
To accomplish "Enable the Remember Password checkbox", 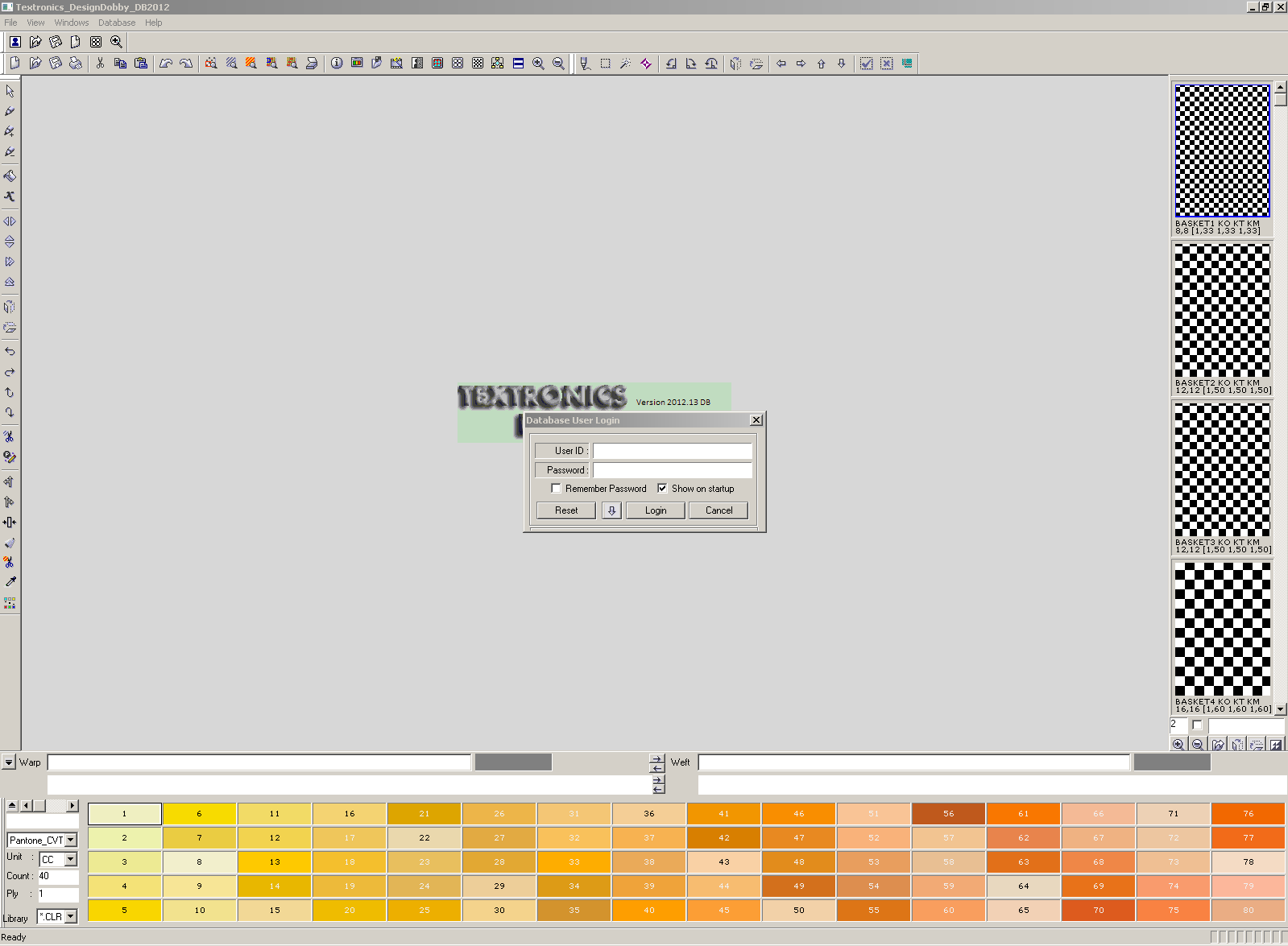I will 556,488.
